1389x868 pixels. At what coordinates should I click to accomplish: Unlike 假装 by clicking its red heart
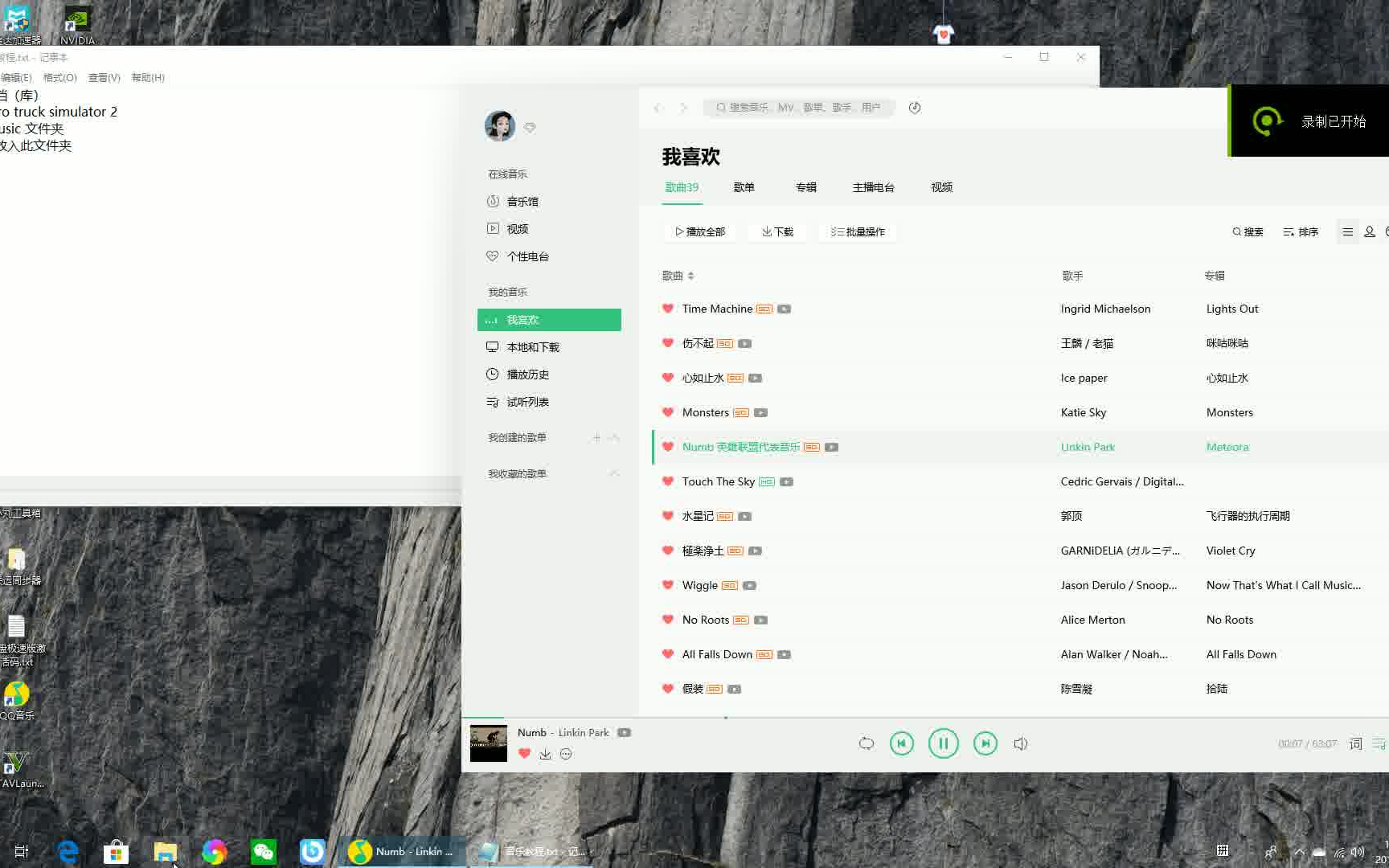pyautogui.click(x=668, y=689)
